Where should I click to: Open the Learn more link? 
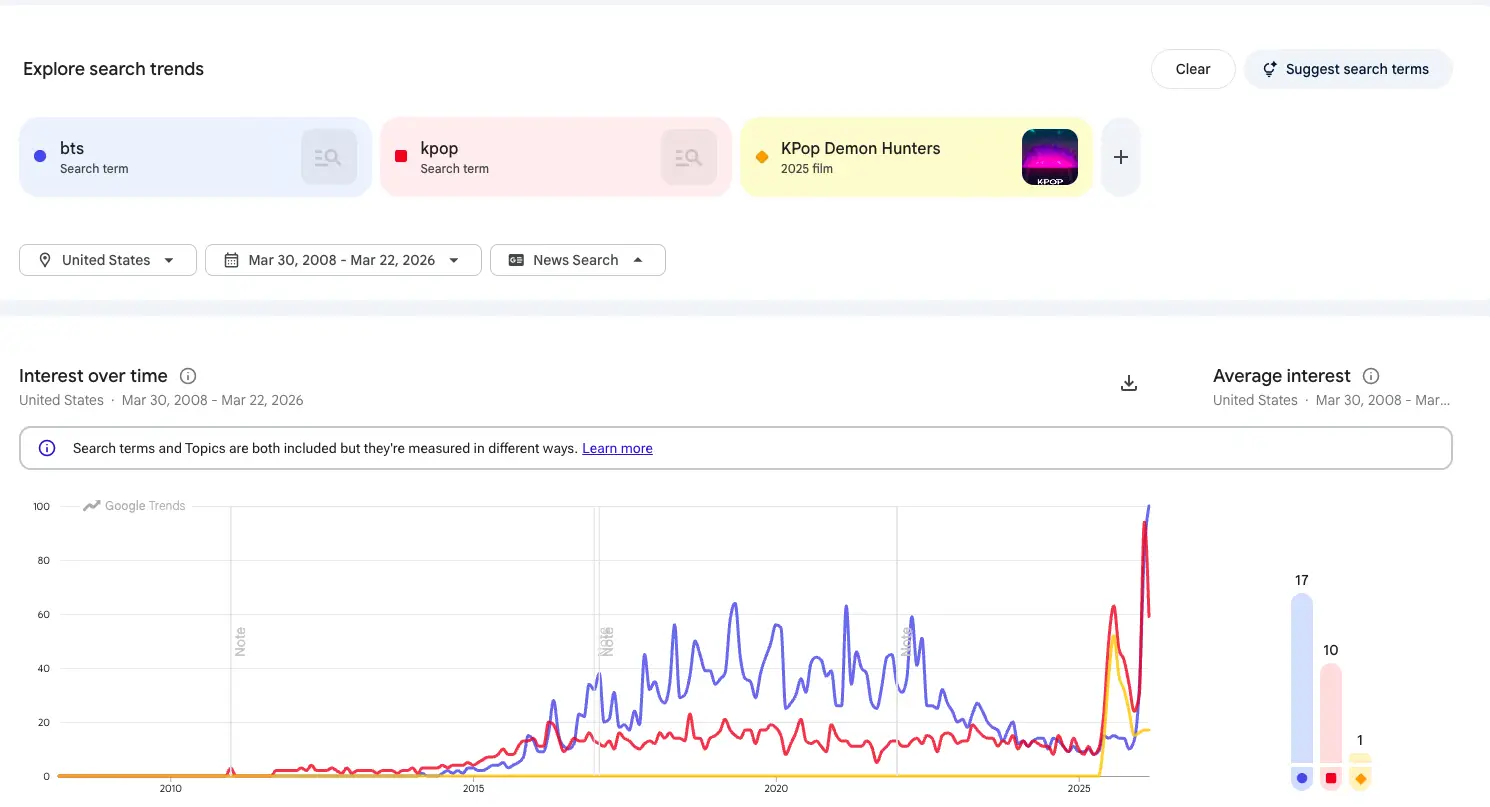click(617, 448)
